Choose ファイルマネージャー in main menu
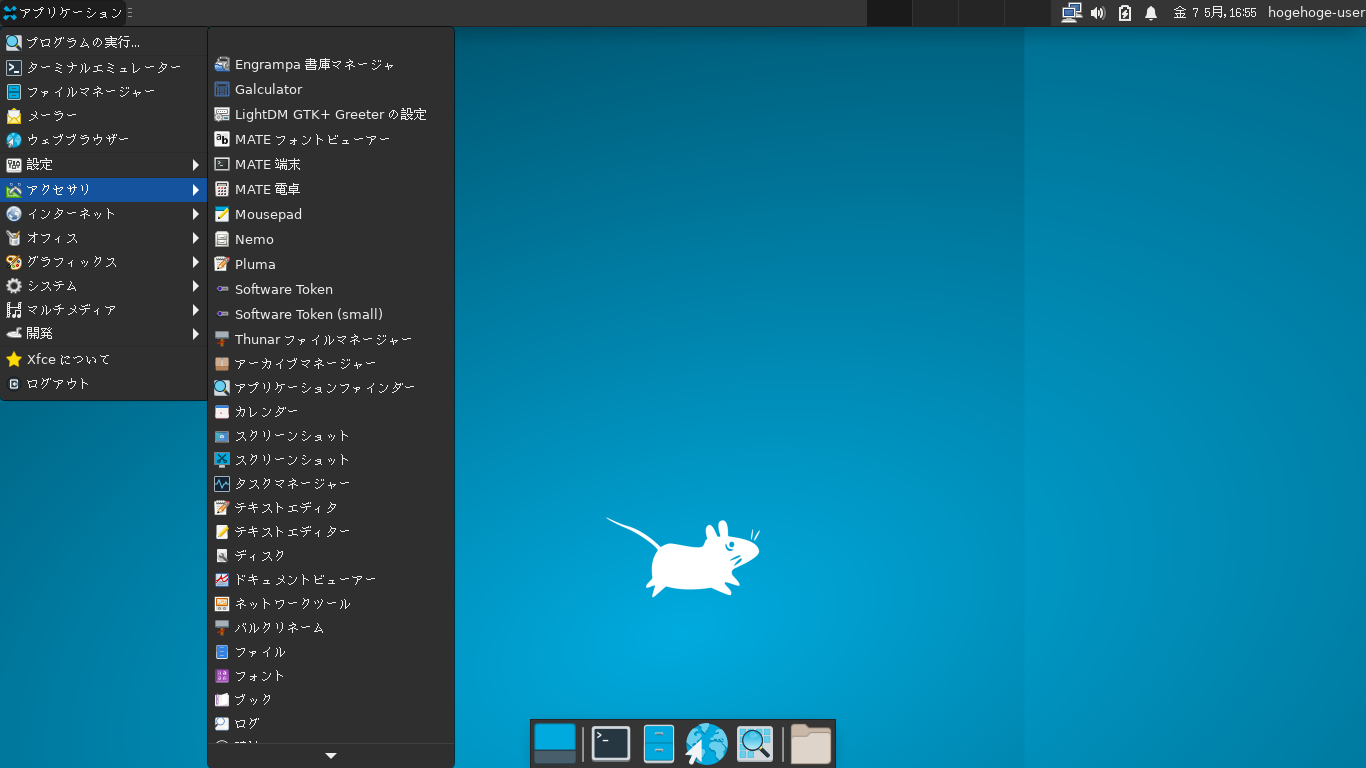Image resolution: width=1366 pixels, height=768 pixels. pyautogui.click(x=104, y=91)
